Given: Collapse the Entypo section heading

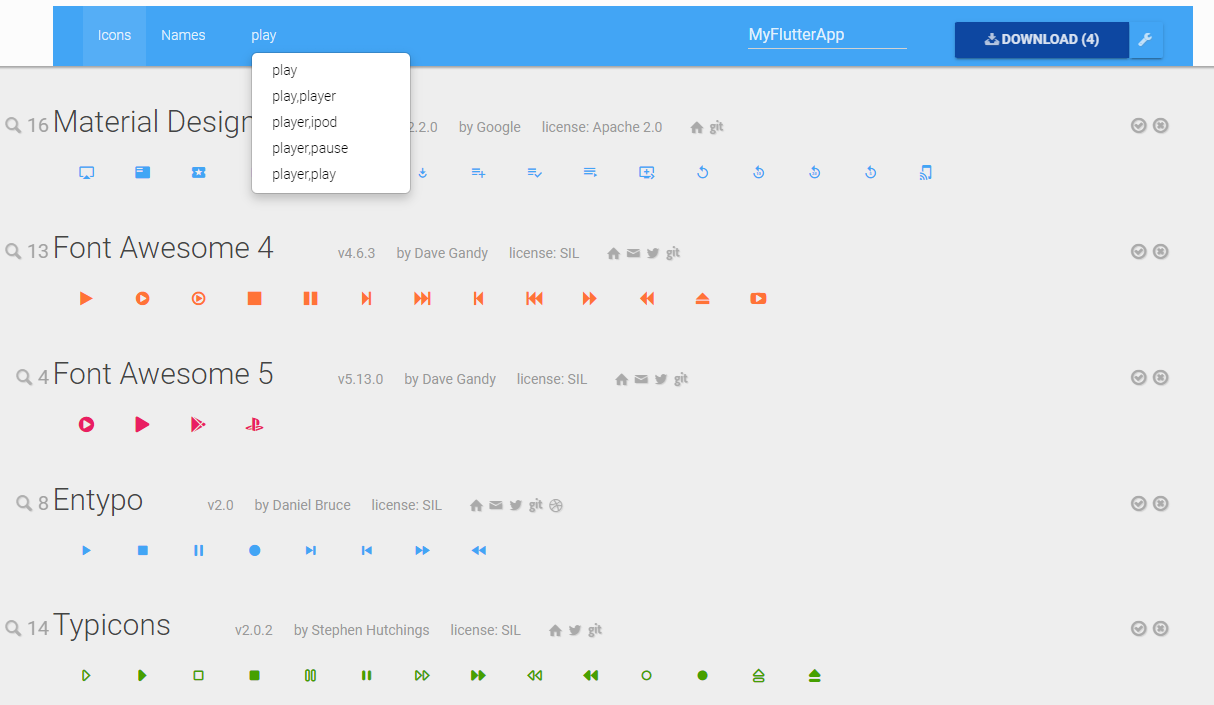Looking at the screenshot, I should coord(98,500).
